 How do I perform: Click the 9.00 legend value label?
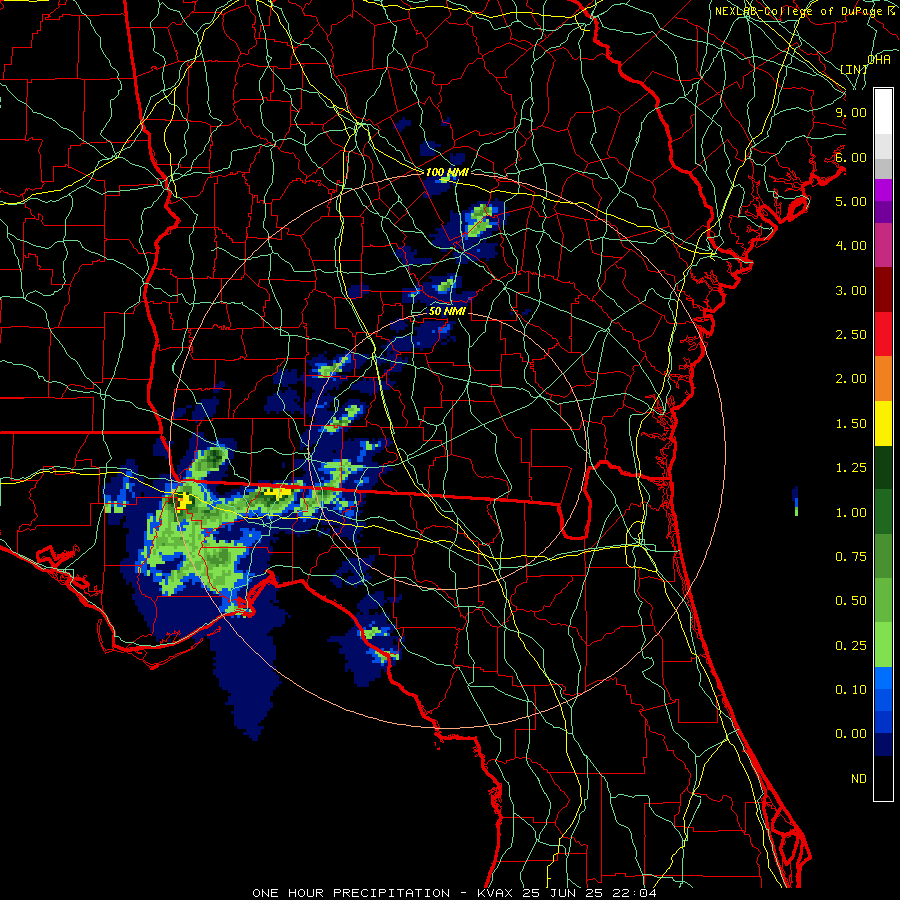tap(851, 112)
